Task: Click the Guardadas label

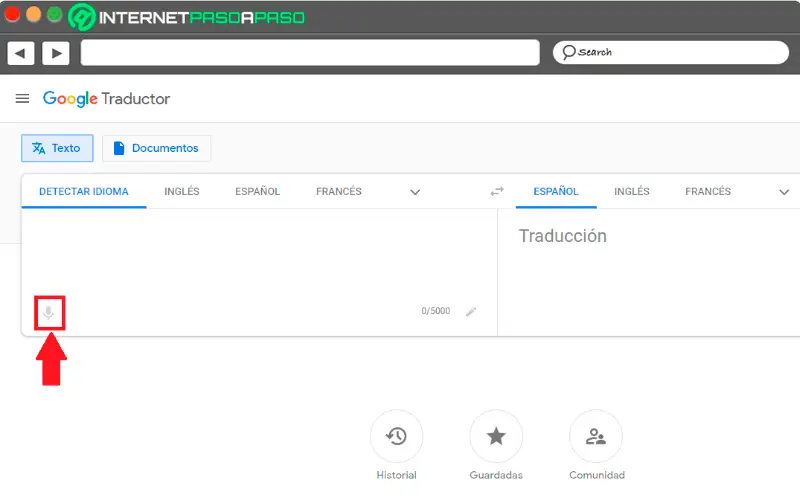Action: (496, 475)
